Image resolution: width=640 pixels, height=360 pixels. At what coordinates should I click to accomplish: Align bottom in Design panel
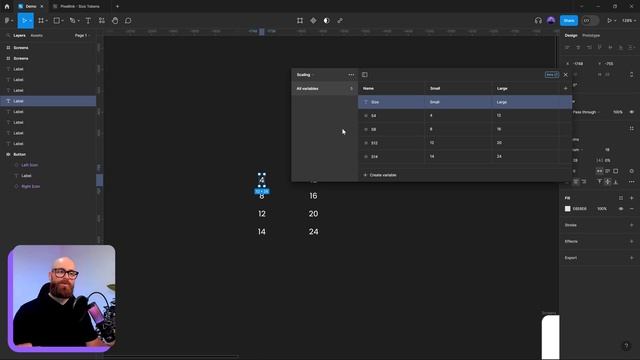point(621,48)
